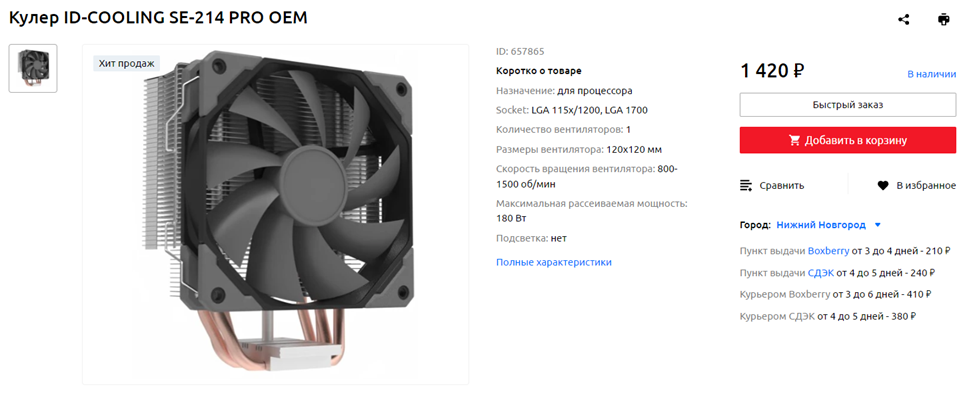Screen dimensions: 973x403
Task: Open the СДЭК pickup point link
Action: (x=820, y=273)
